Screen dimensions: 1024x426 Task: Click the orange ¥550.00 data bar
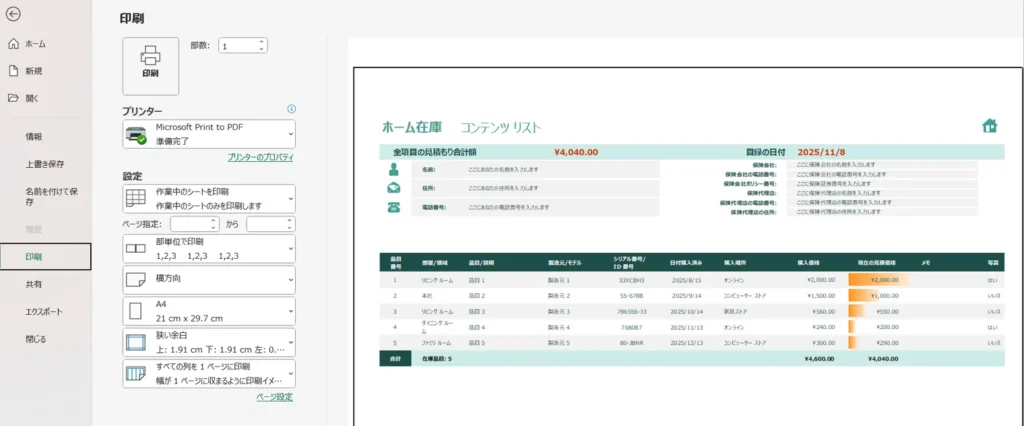[x=857, y=312]
